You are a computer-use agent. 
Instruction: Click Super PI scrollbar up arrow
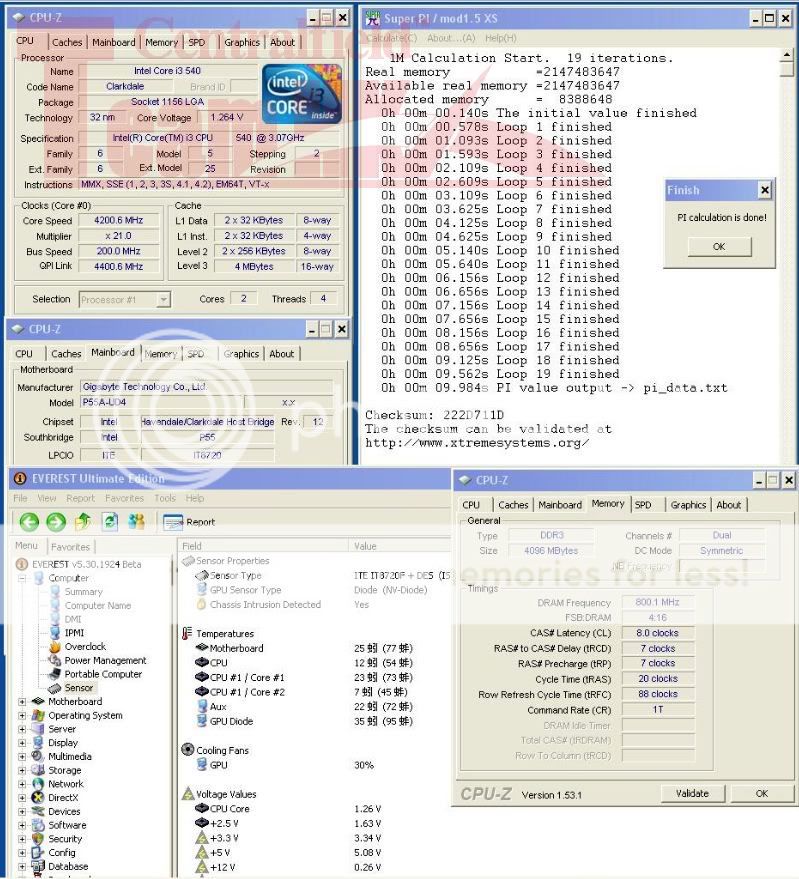click(787, 55)
